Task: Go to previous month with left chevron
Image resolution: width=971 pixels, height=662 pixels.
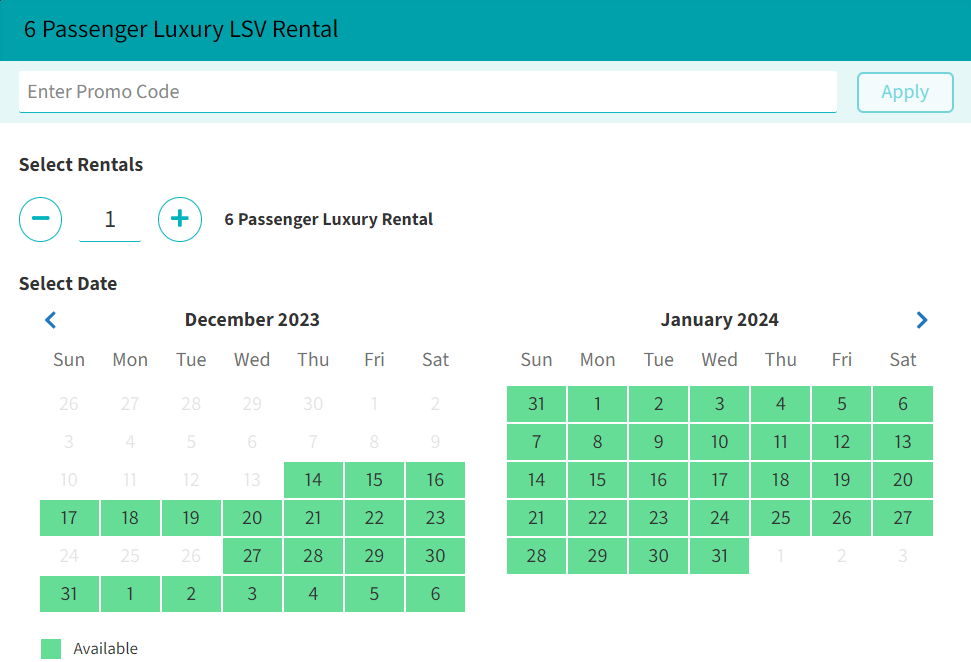Action: pos(51,320)
